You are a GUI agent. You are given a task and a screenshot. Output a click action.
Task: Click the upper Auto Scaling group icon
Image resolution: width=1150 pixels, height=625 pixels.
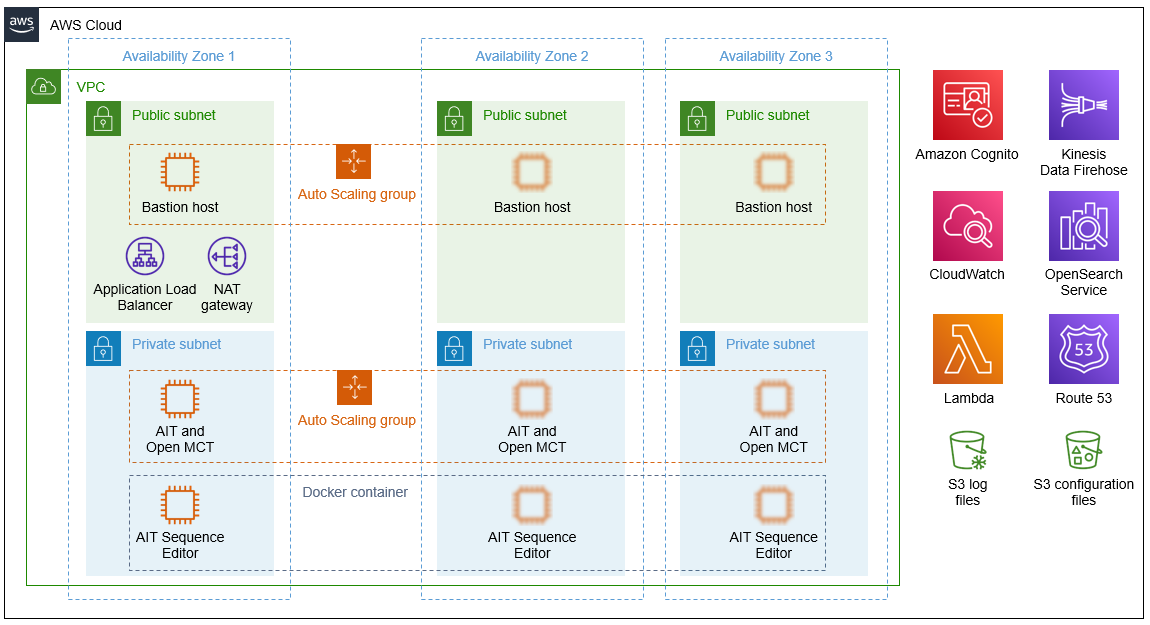coord(354,161)
